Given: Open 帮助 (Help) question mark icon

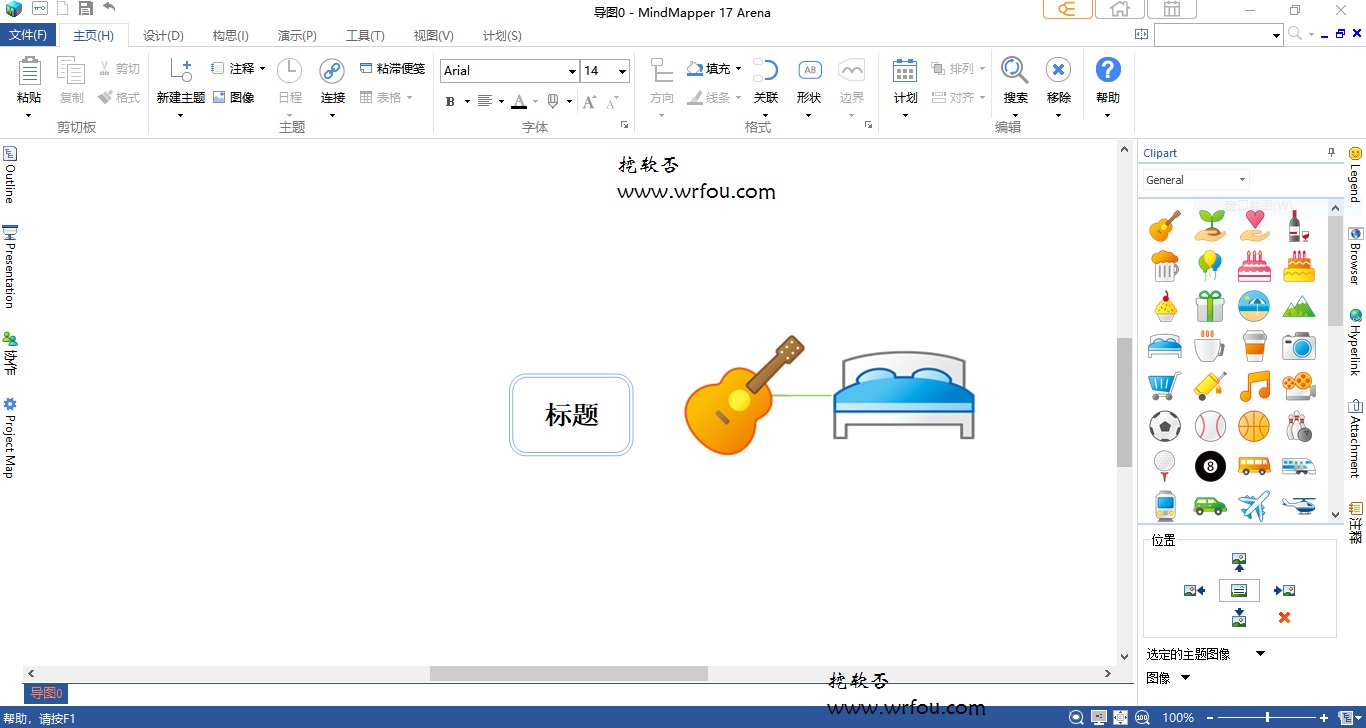Looking at the screenshot, I should click(1108, 70).
